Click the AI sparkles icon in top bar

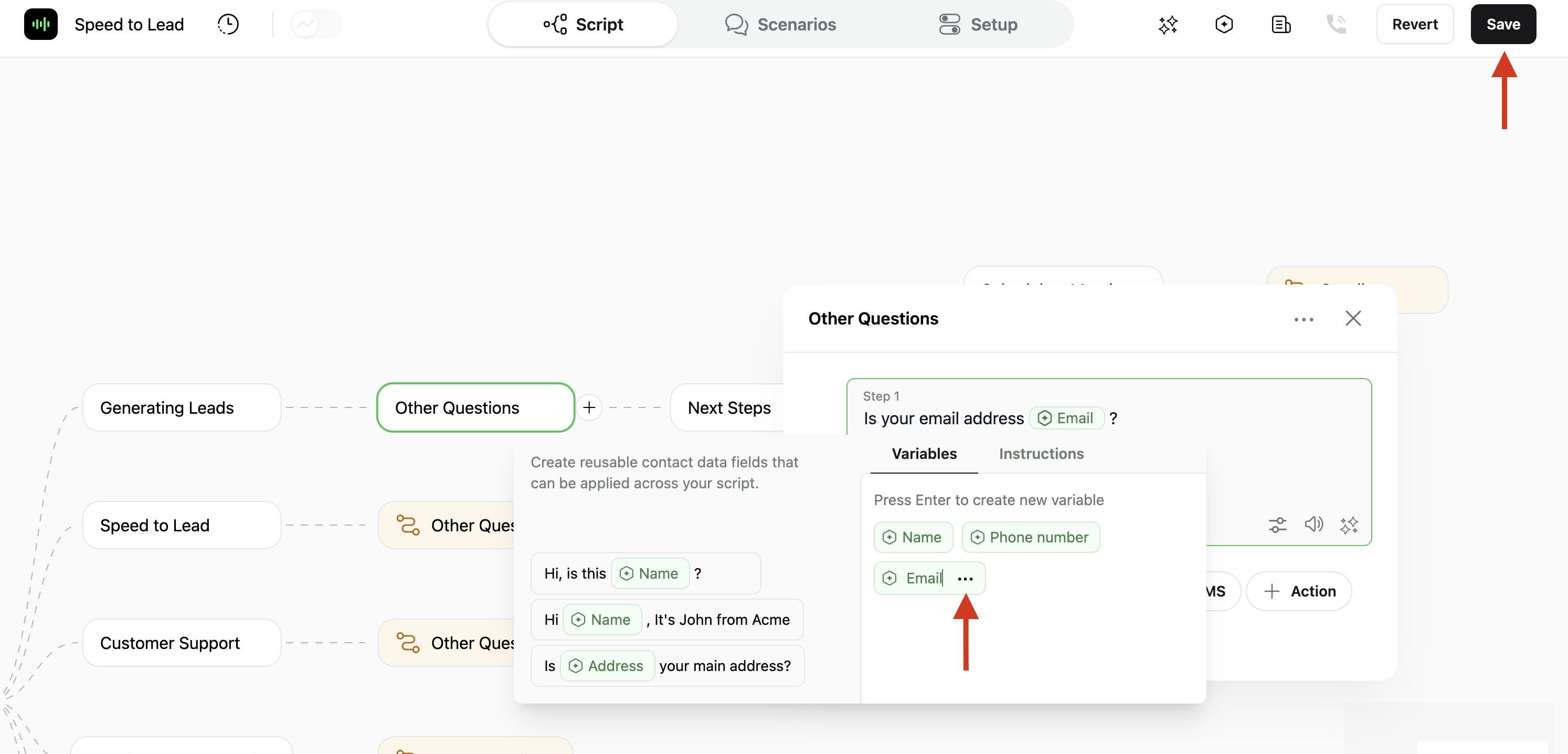(1168, 24)
